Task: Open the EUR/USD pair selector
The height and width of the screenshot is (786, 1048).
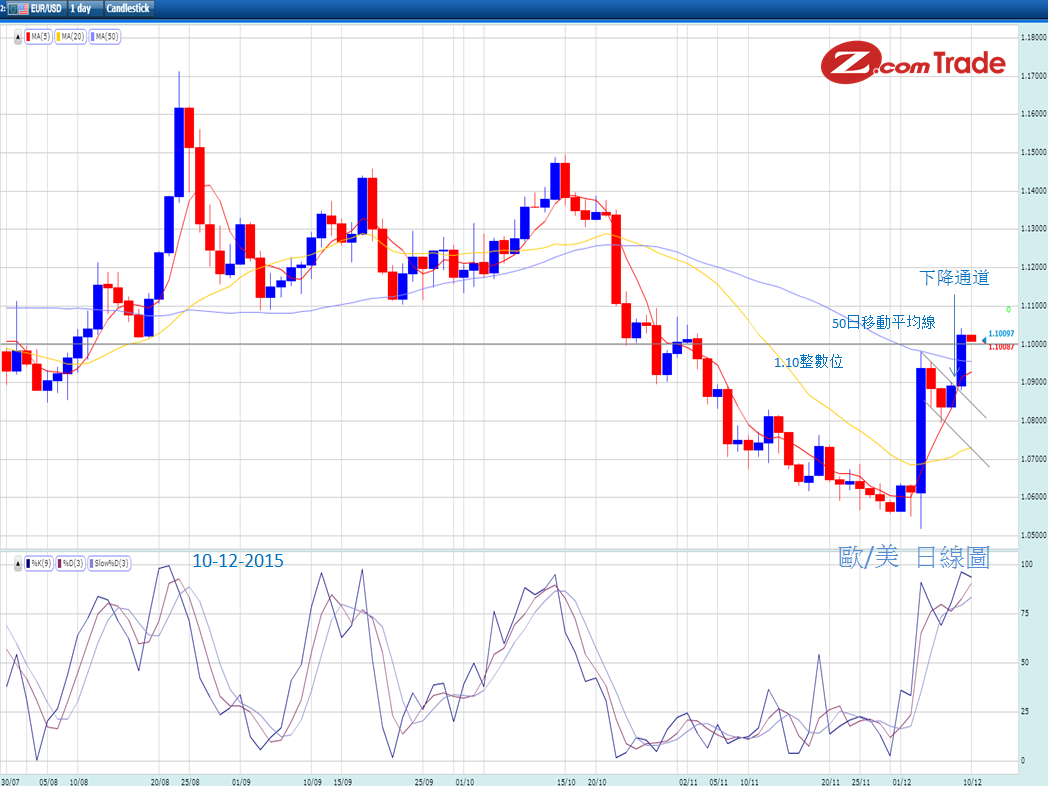Action: [x=46, y=8]
